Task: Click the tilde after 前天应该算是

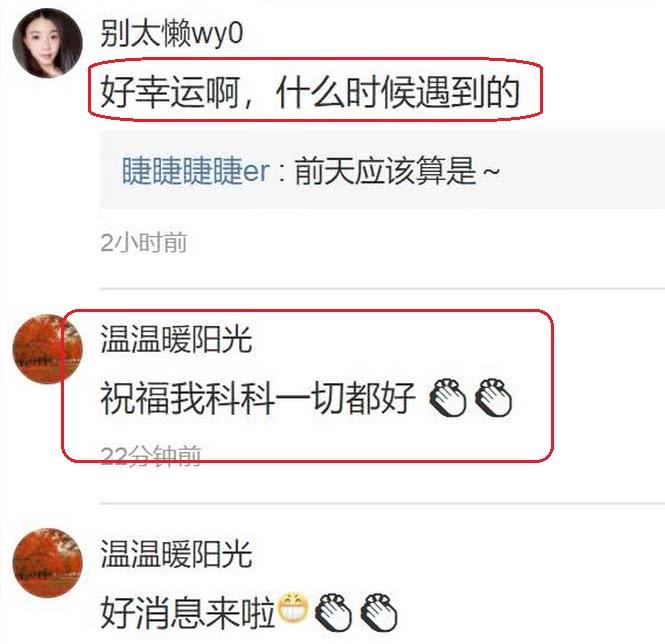Action: coord(491,172)
